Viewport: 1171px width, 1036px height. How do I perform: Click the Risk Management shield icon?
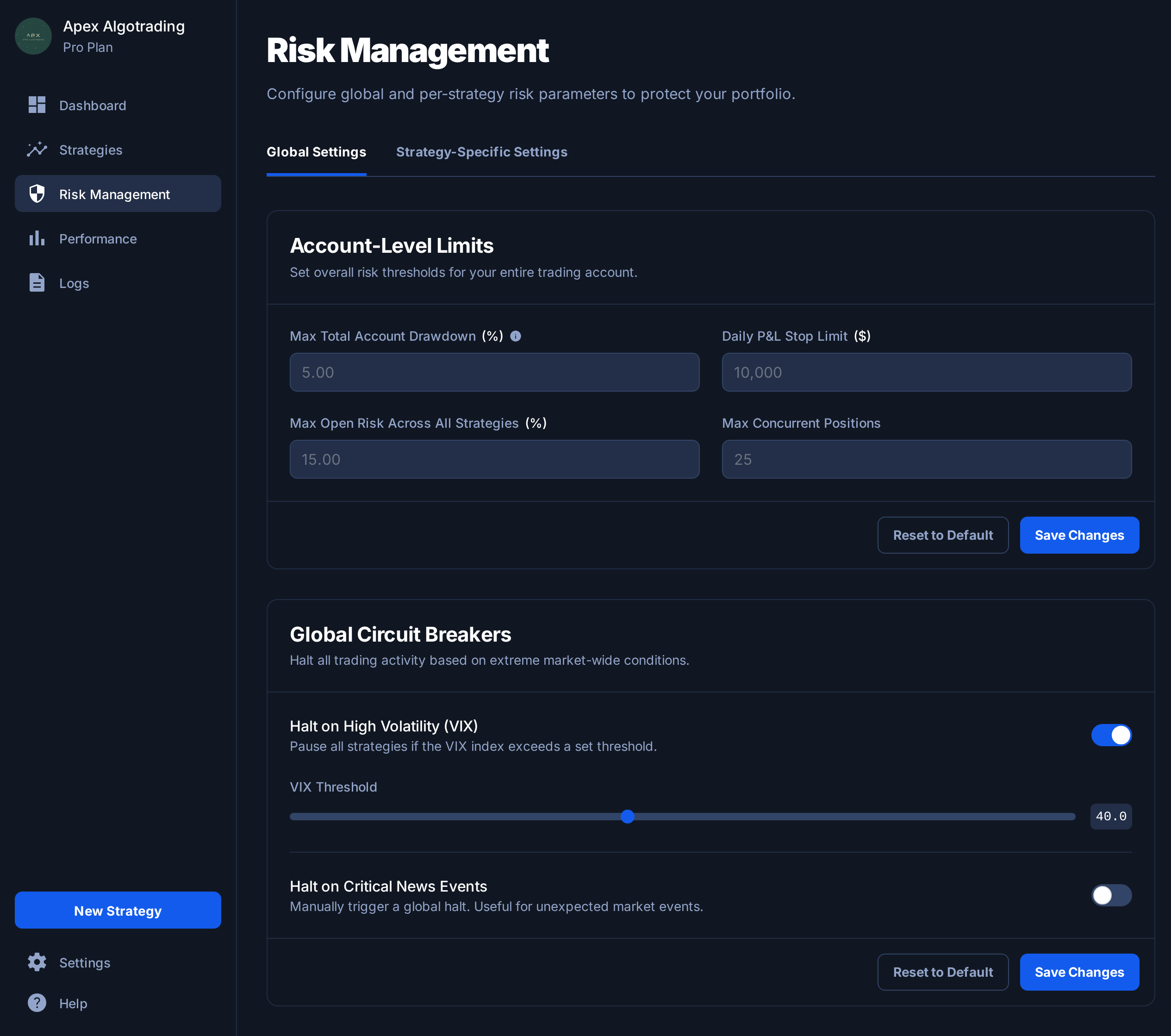[x=37, y=193]
